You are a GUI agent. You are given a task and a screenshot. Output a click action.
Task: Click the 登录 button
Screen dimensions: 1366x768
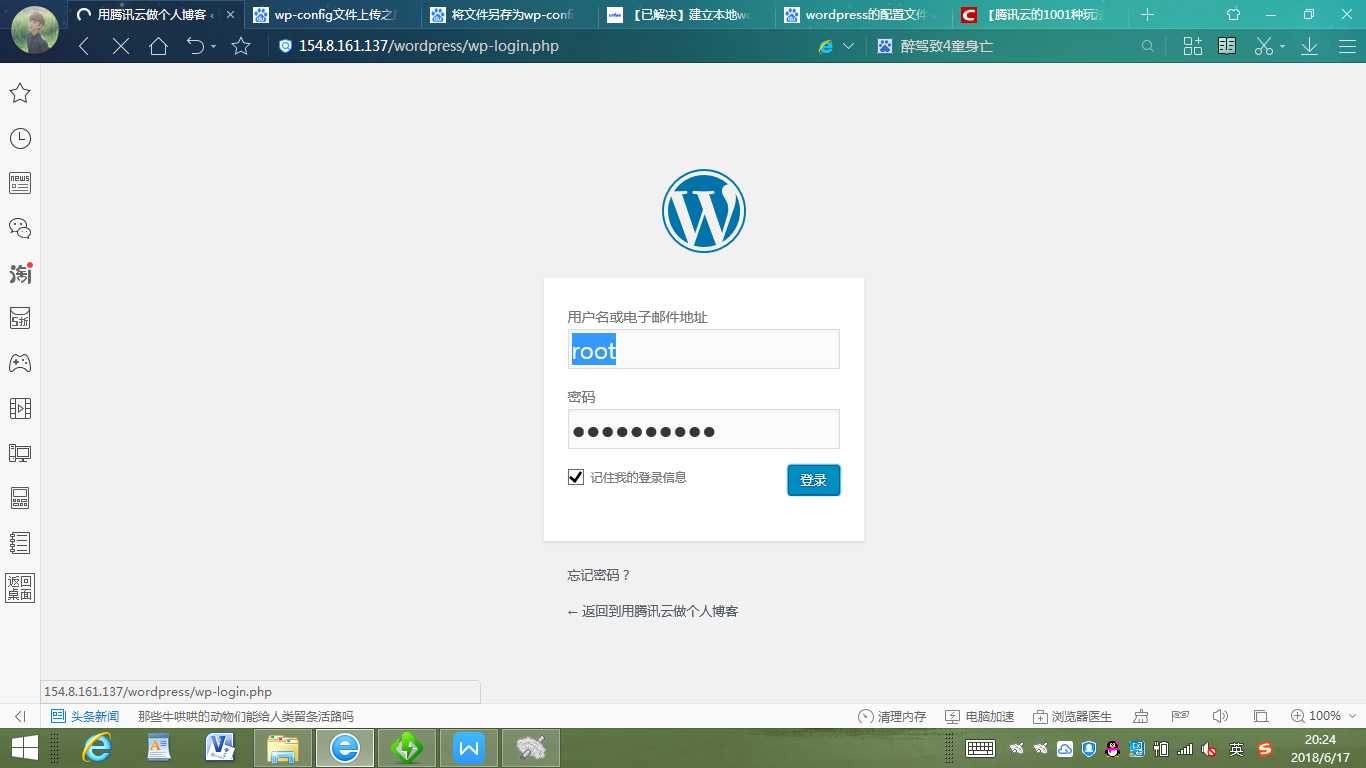[x=814, y=480]
